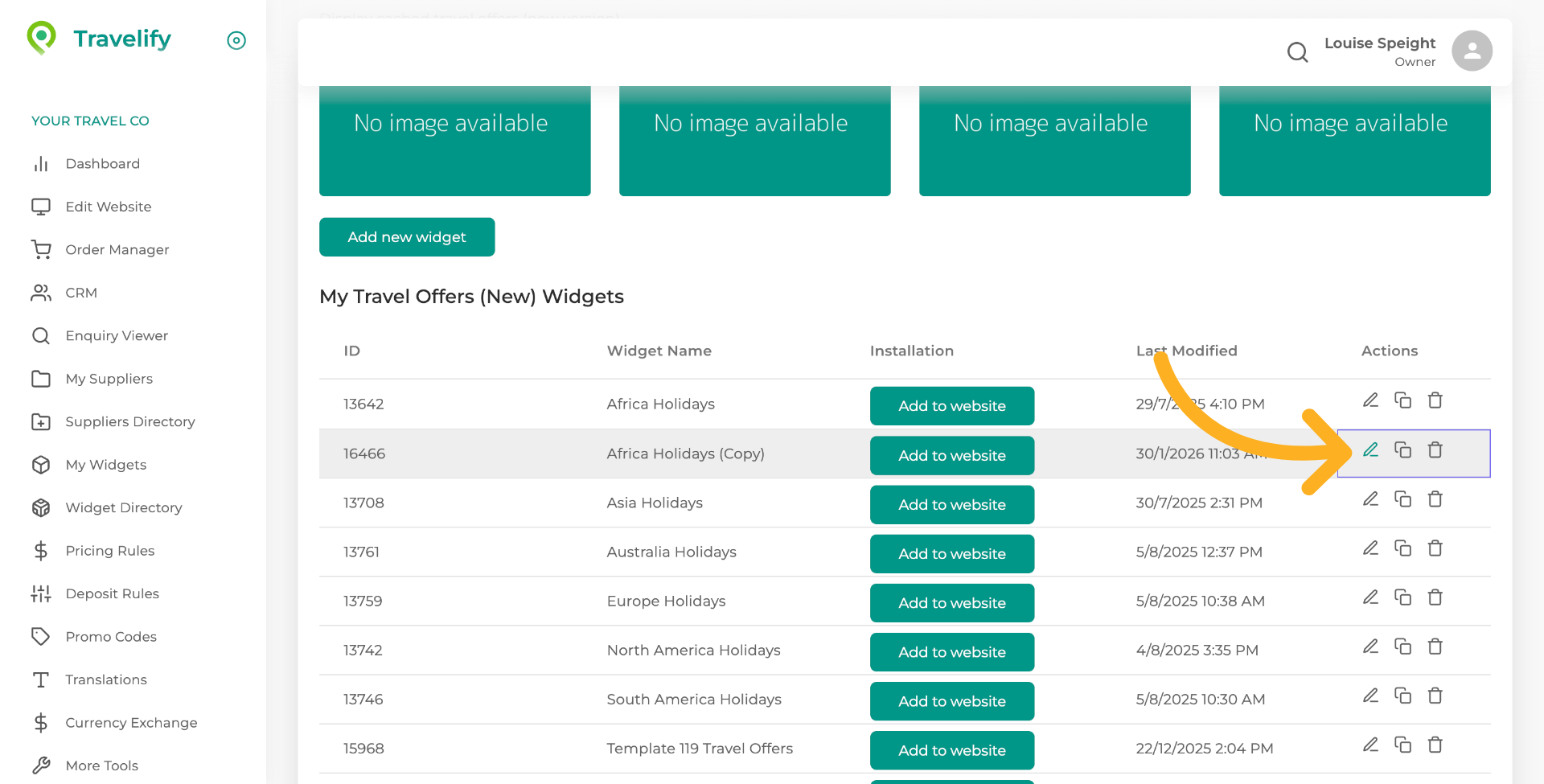The width and height of the screenshot is (1544, 784).
Task: Add Africa Holidays widget to website
Action: 951,406
